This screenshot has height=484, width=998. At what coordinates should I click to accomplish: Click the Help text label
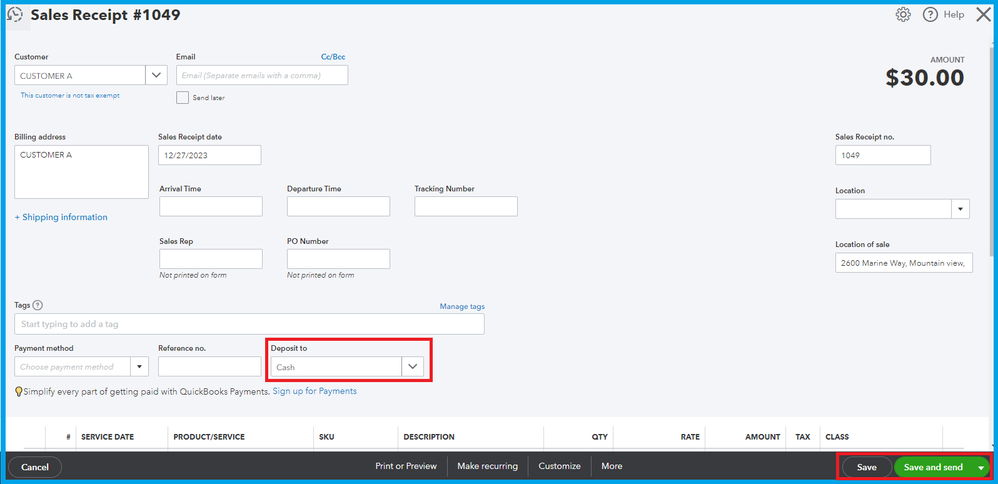953,15
